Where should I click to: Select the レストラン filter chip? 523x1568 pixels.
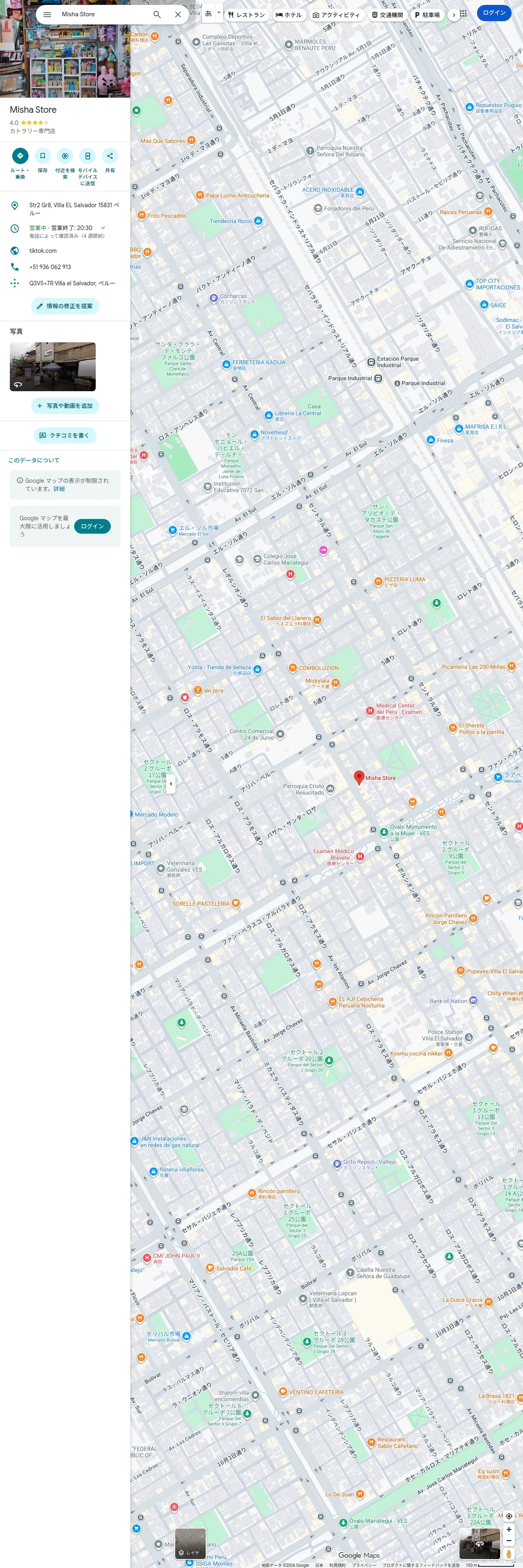click(x=246, y=15)
